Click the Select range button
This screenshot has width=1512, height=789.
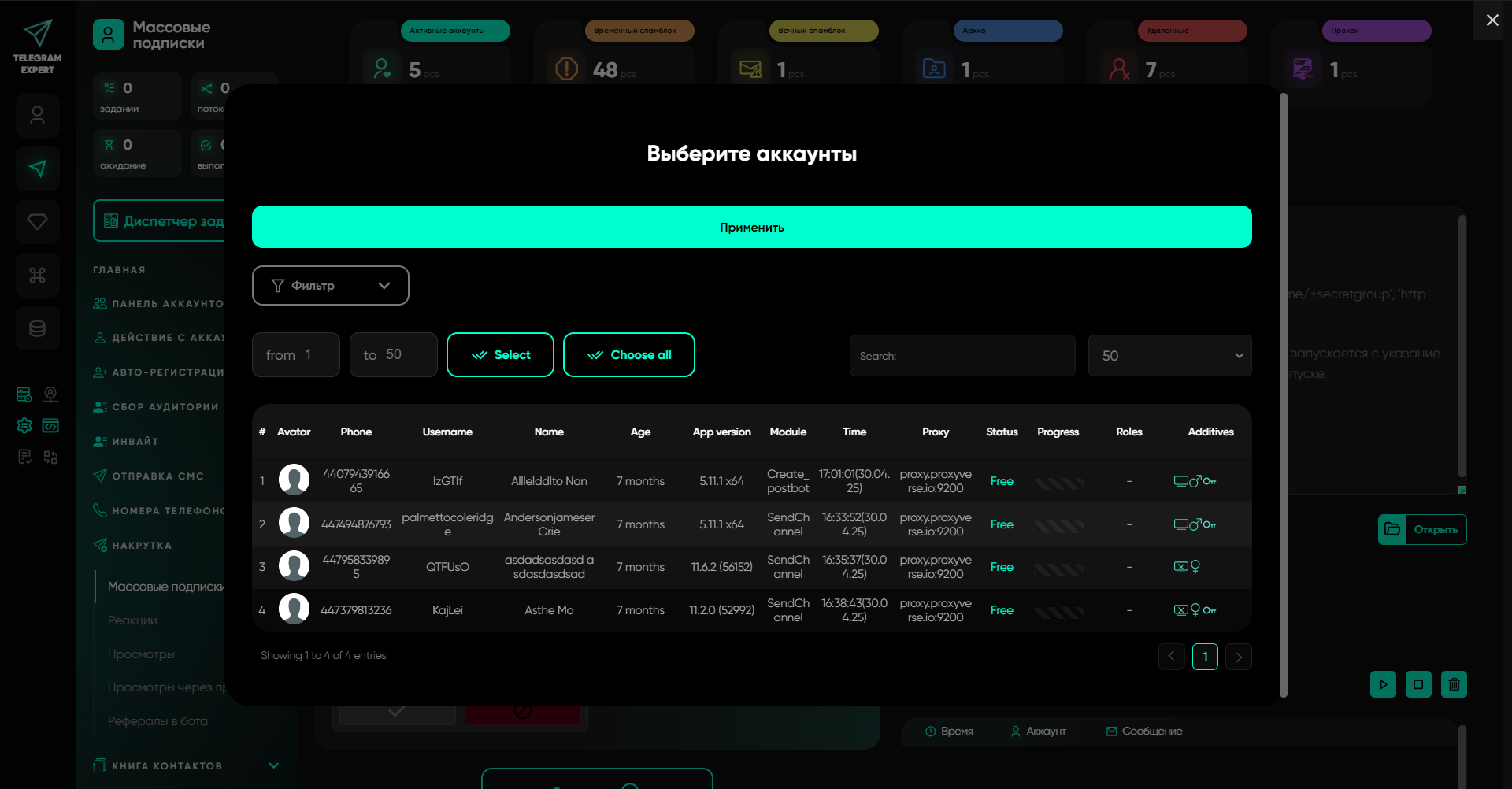(x=500, y=355)
